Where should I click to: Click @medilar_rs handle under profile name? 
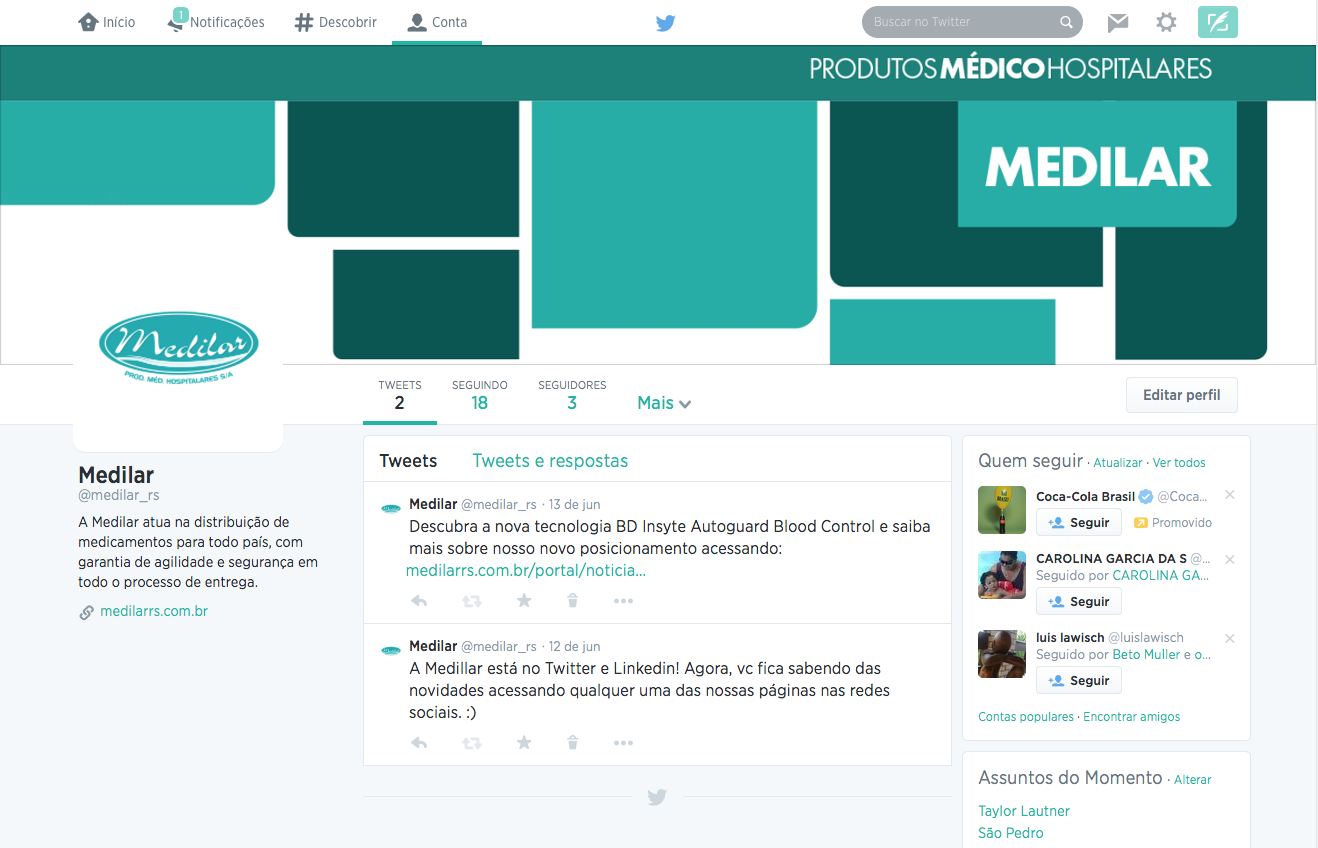tap(119, 495)
